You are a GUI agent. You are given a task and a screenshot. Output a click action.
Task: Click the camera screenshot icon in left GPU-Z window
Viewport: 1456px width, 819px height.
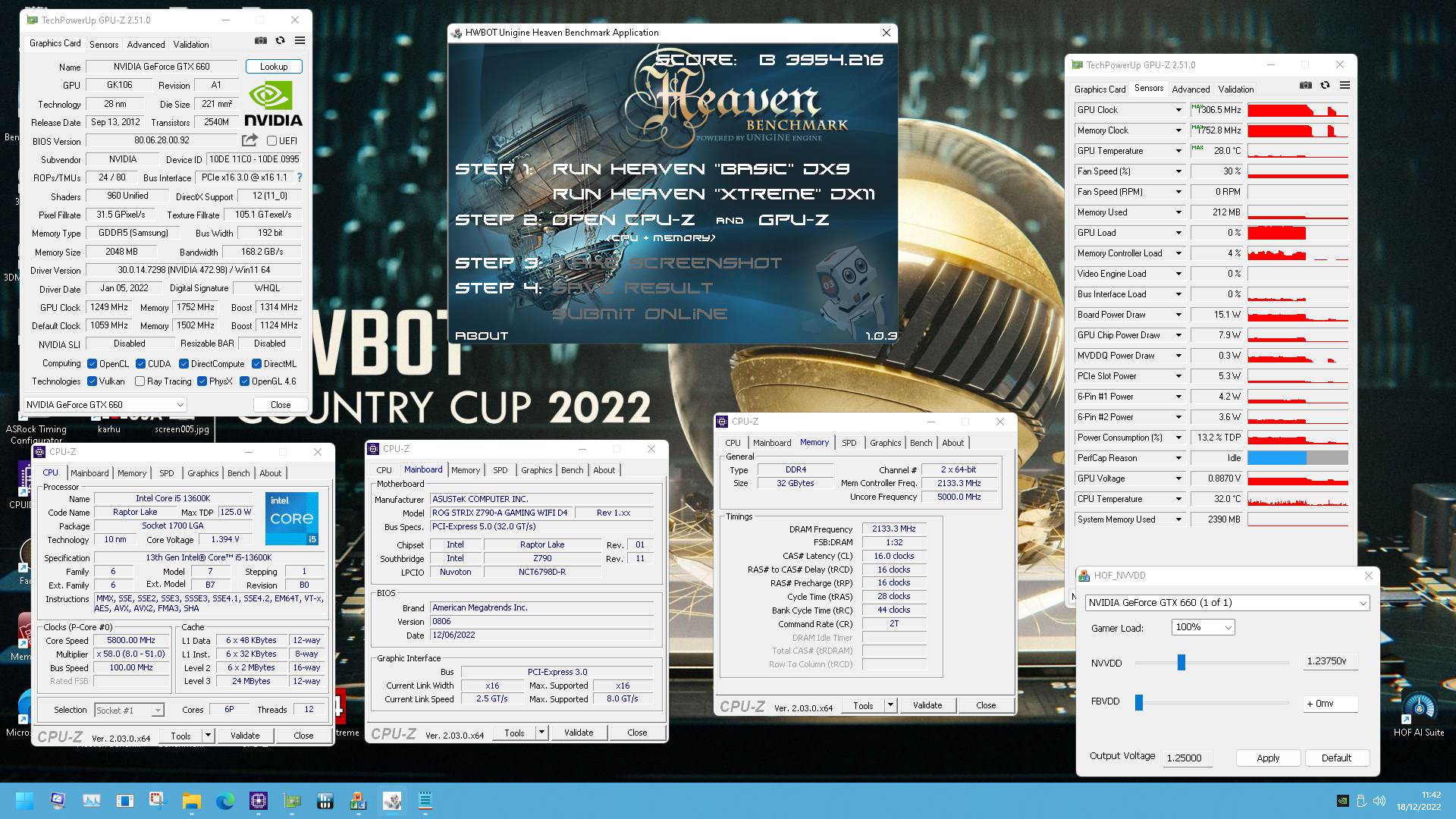coord(260,40)
